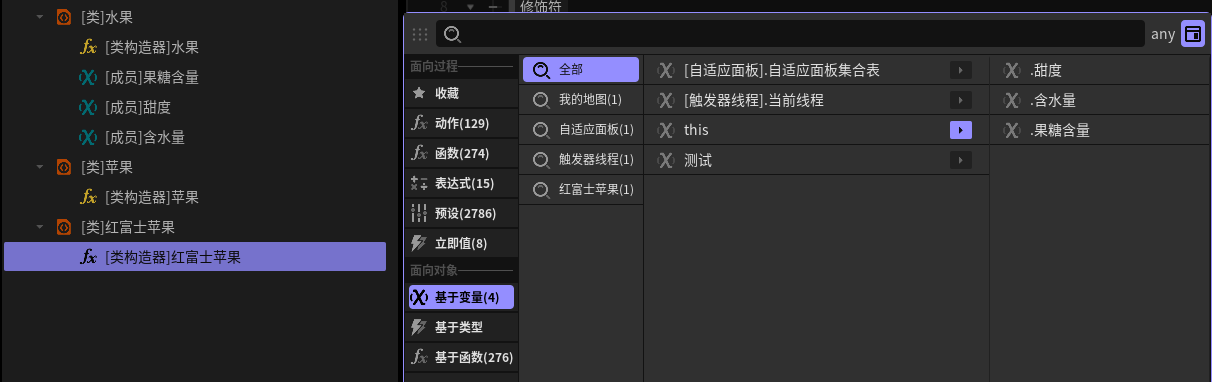Select the 基于变量(4) category
The height and width of the screenshot is (382, 1212).
[x=461, y=297]
